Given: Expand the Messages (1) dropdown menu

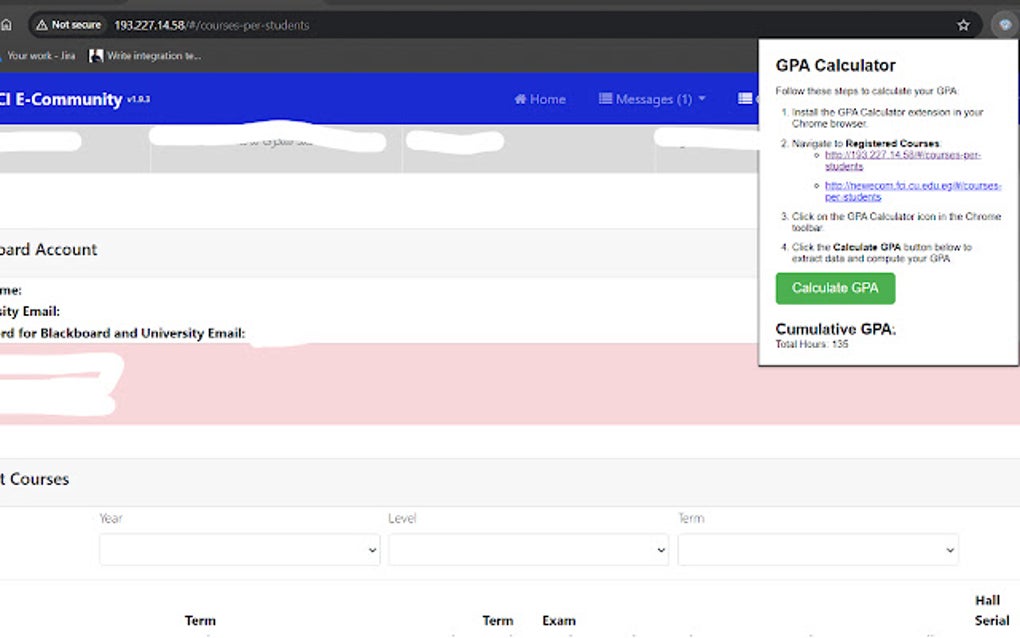Looking at the screenshot, I should pyautogui.click(x=704, y=99).
